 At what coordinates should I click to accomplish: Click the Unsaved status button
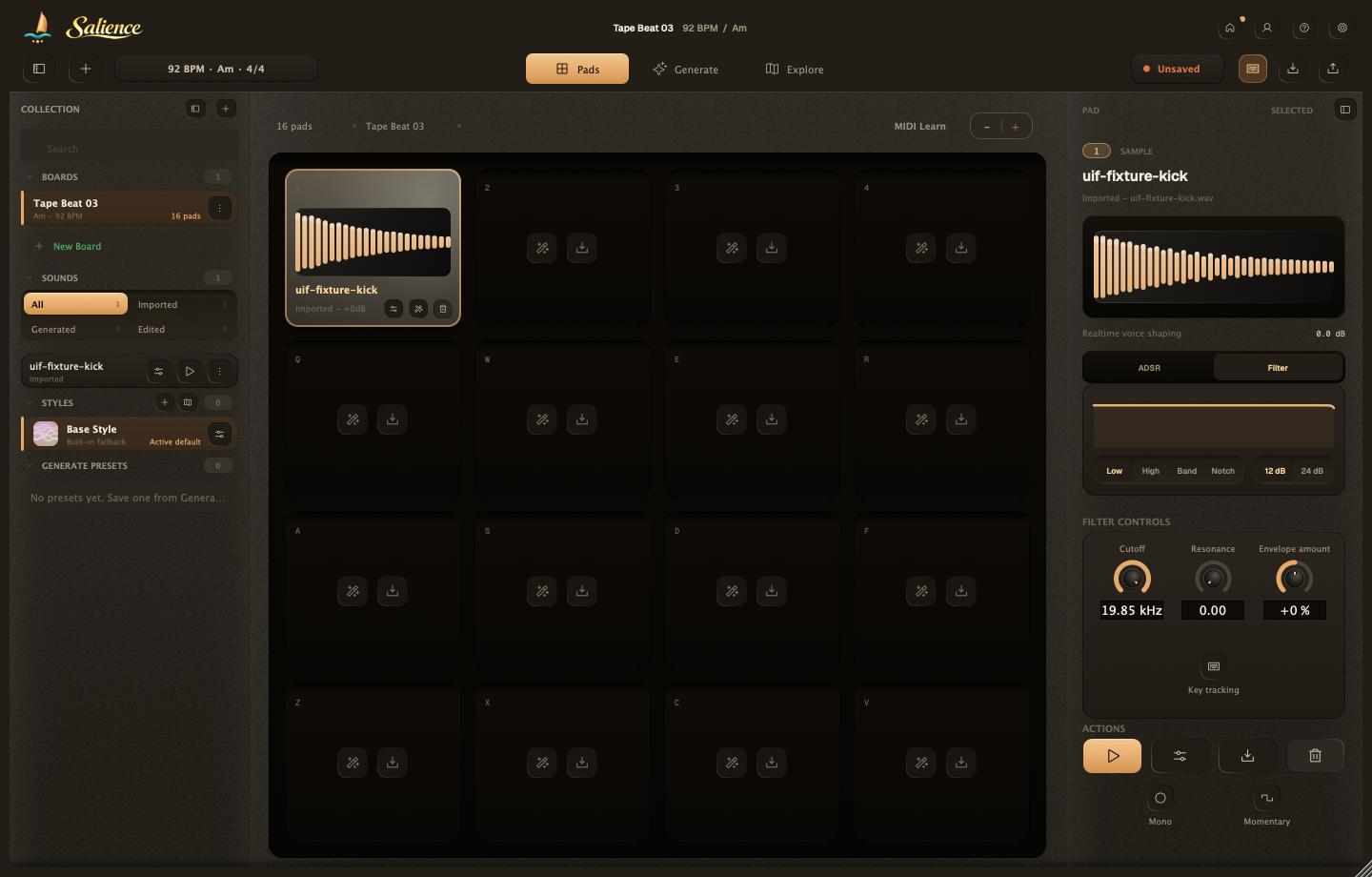pos(1179,69)
